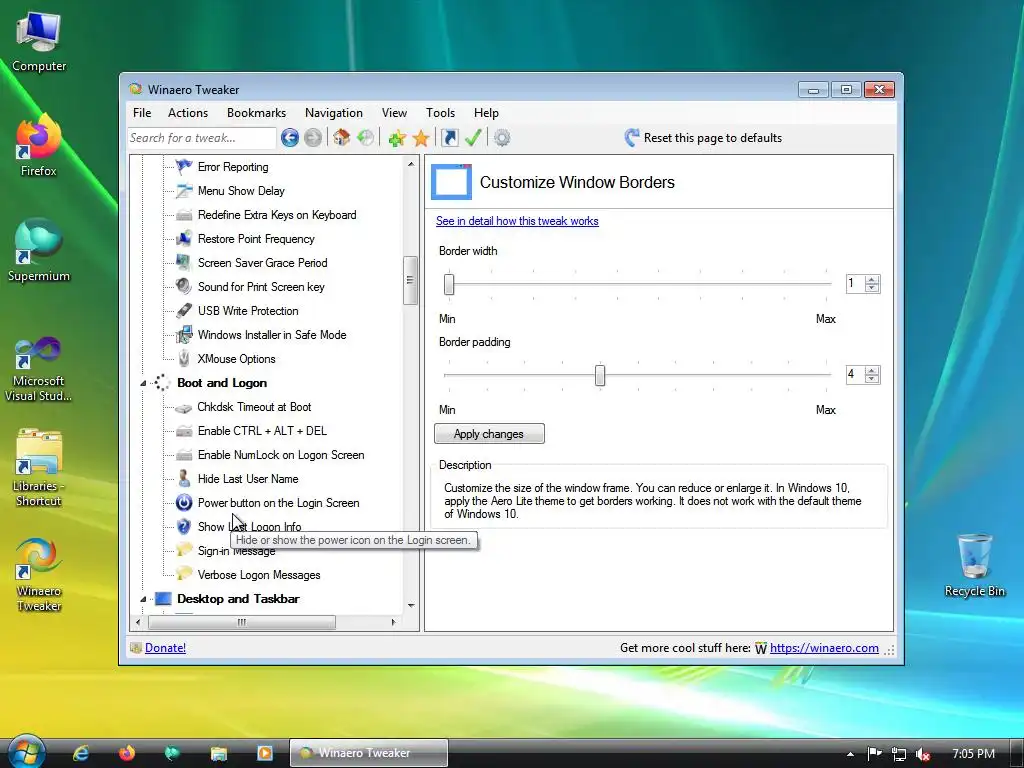Click the Hide Last User Name icon
The image size is (1024, 768).
pyautogui.click(x=184, y=479)
